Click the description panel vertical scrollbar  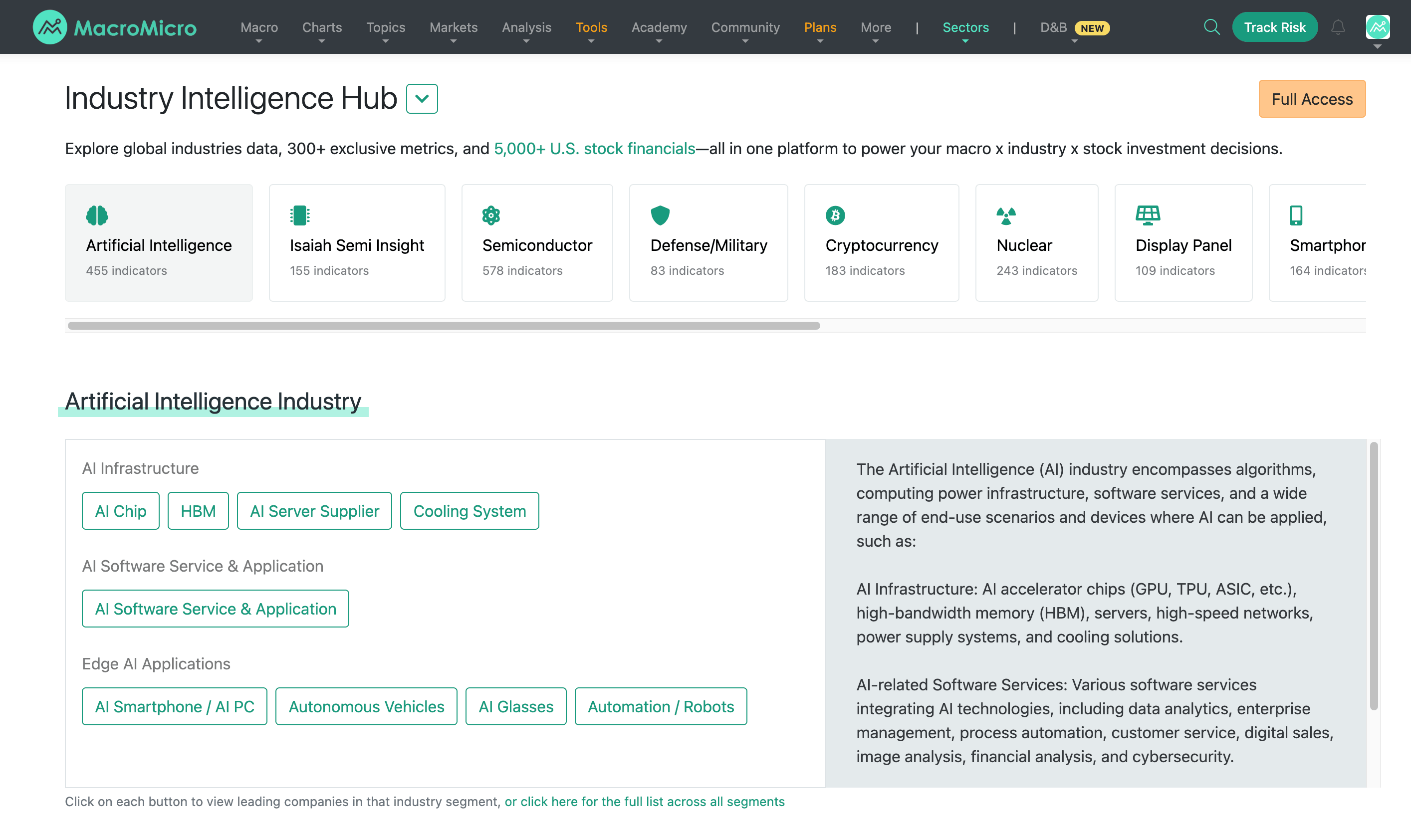coord(1374,576)
